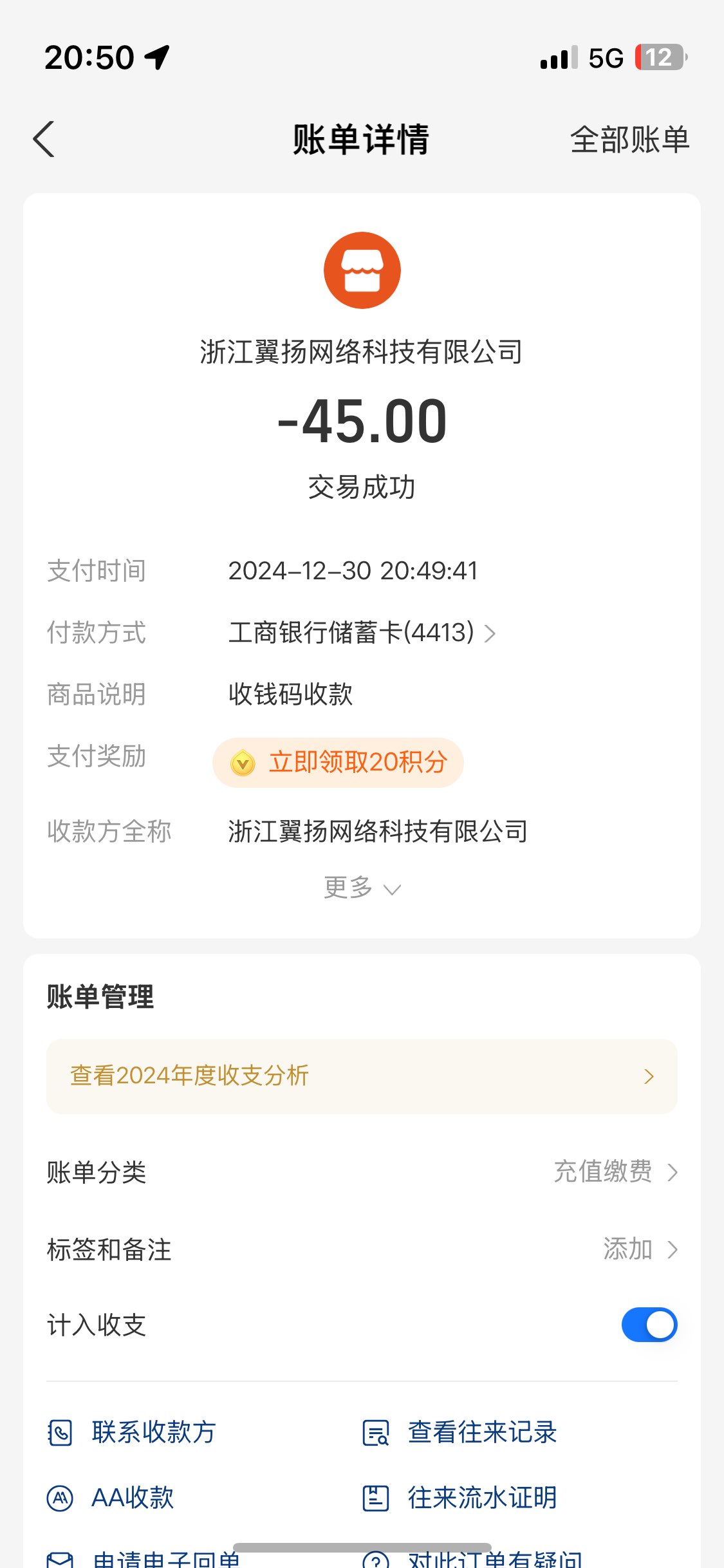Expand 更多 to show more details
This screenshot has height=1568, width=724.
click(x=362, y=888)
